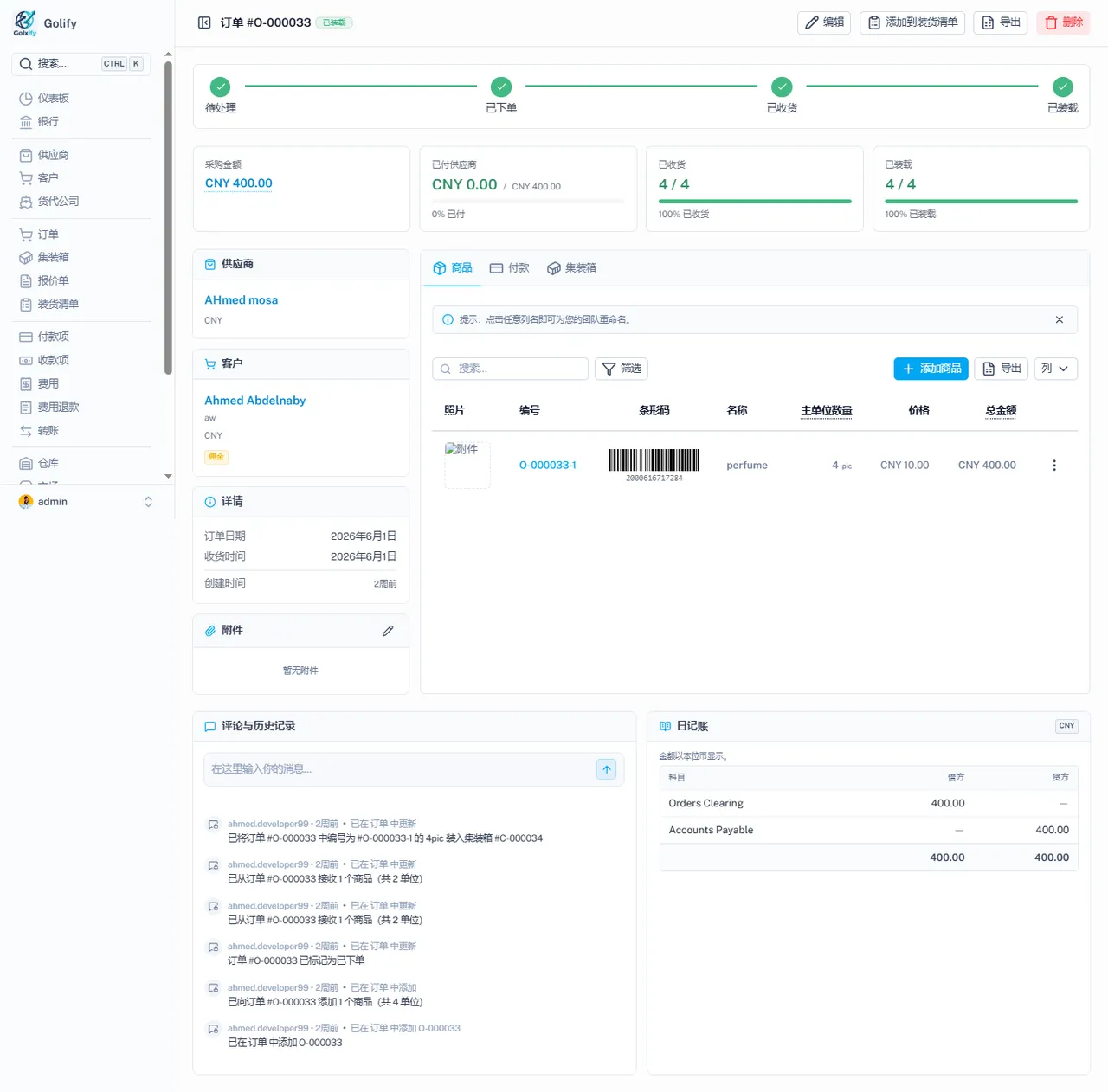Switch to the 付款 payments tab
Screen dimensions: 1108x1092
[509, 268]
